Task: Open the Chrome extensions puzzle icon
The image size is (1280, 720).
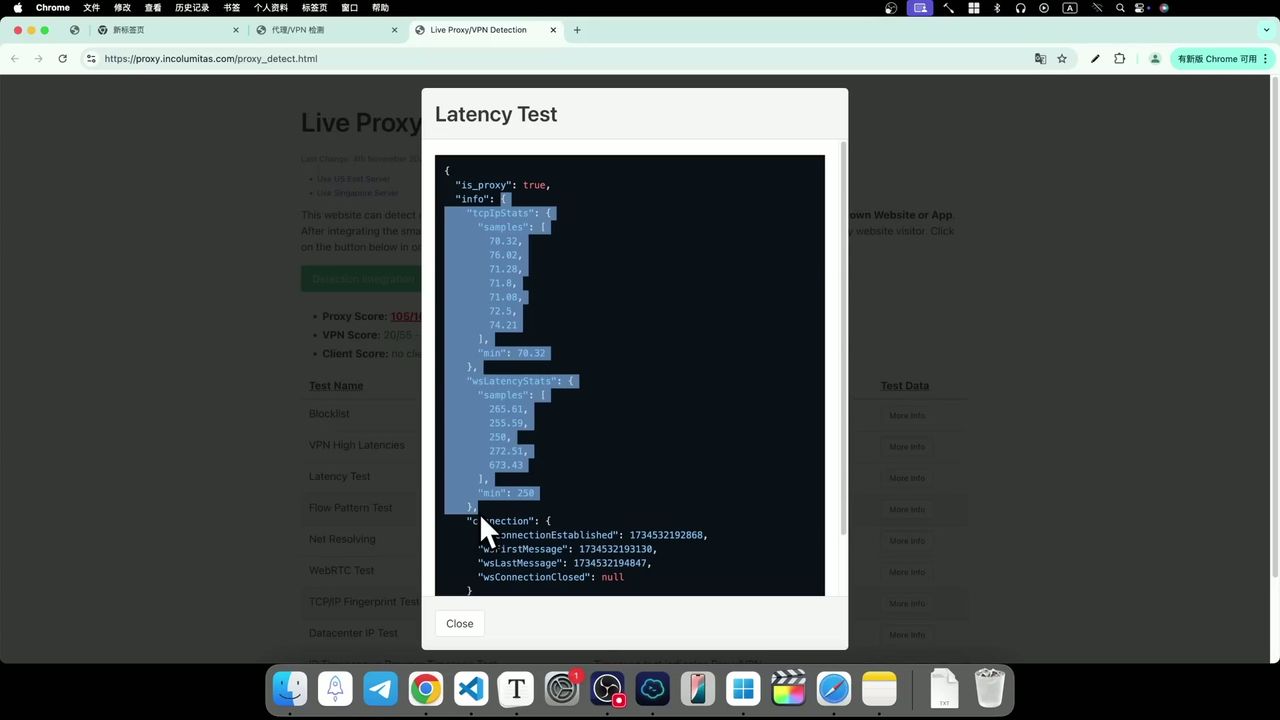Action: coord(1119,59)
